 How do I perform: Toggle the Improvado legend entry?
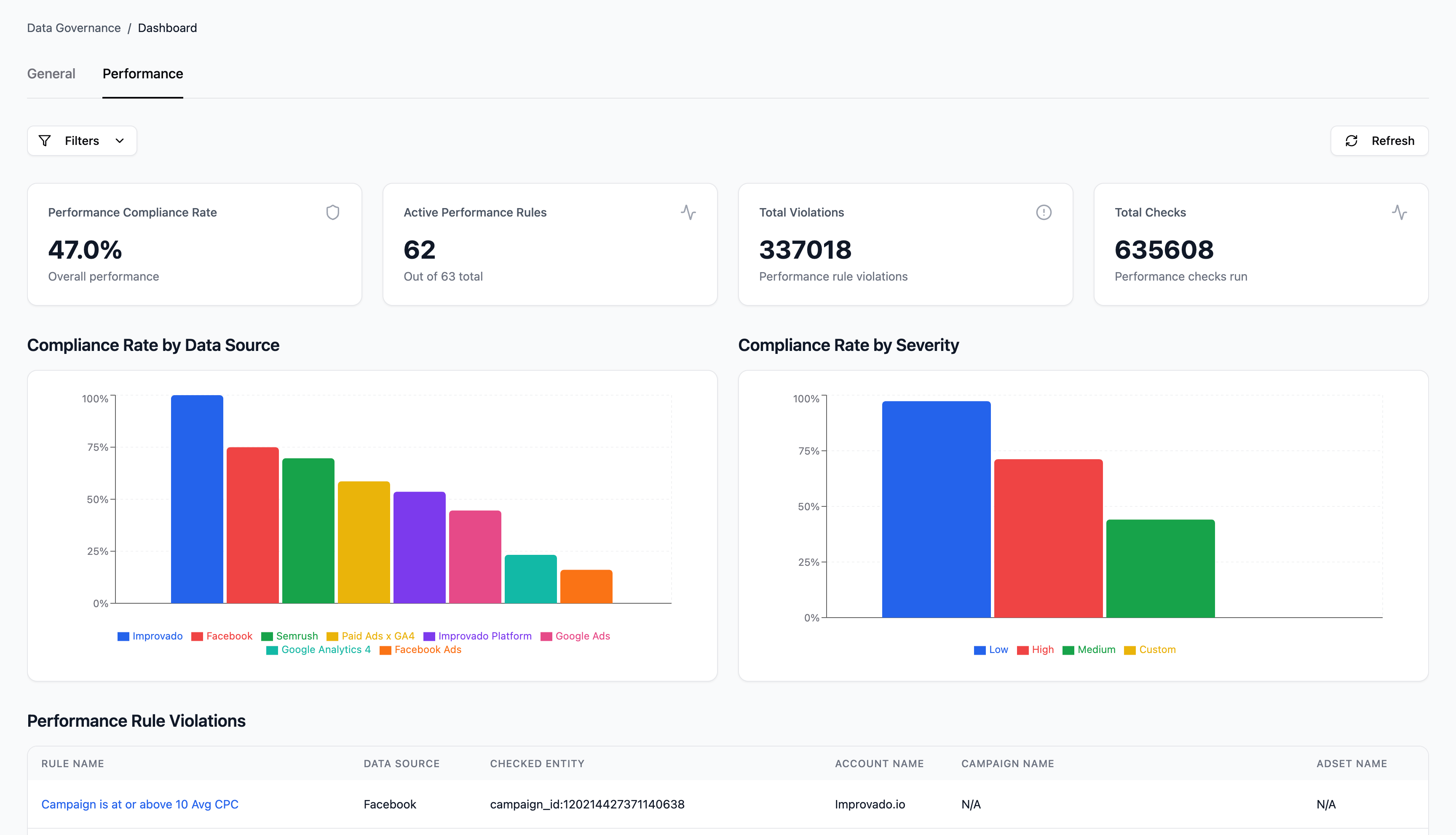pyautogui.click(x=150, y=636)
